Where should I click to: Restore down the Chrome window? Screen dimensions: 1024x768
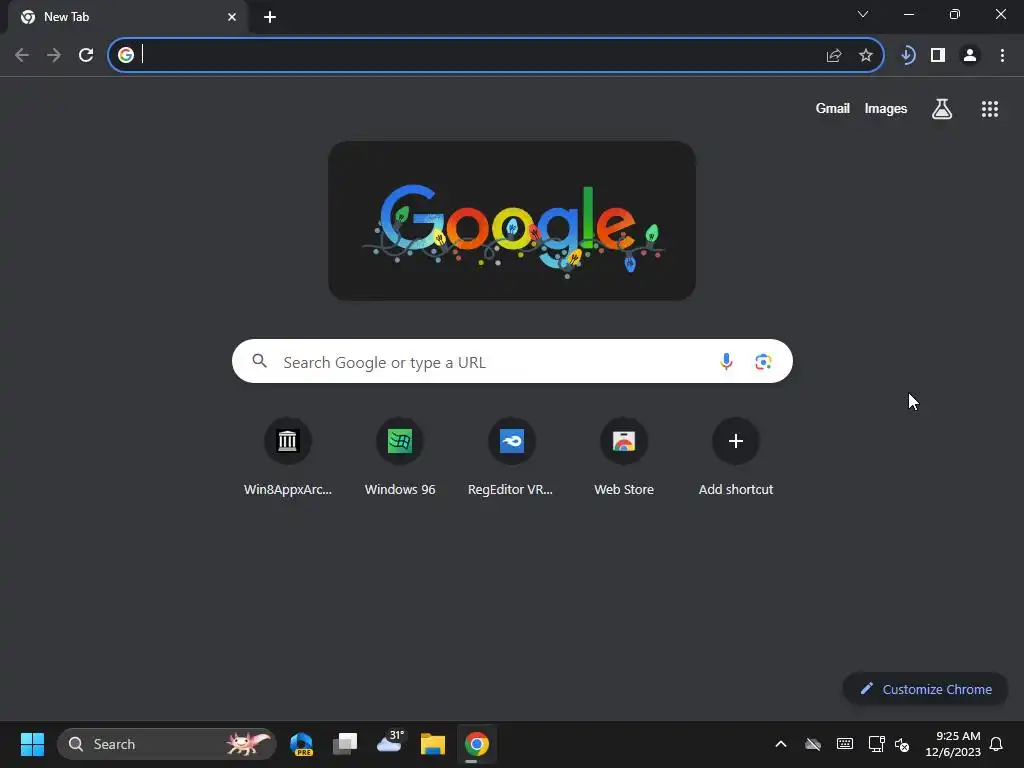coord(955,14)
